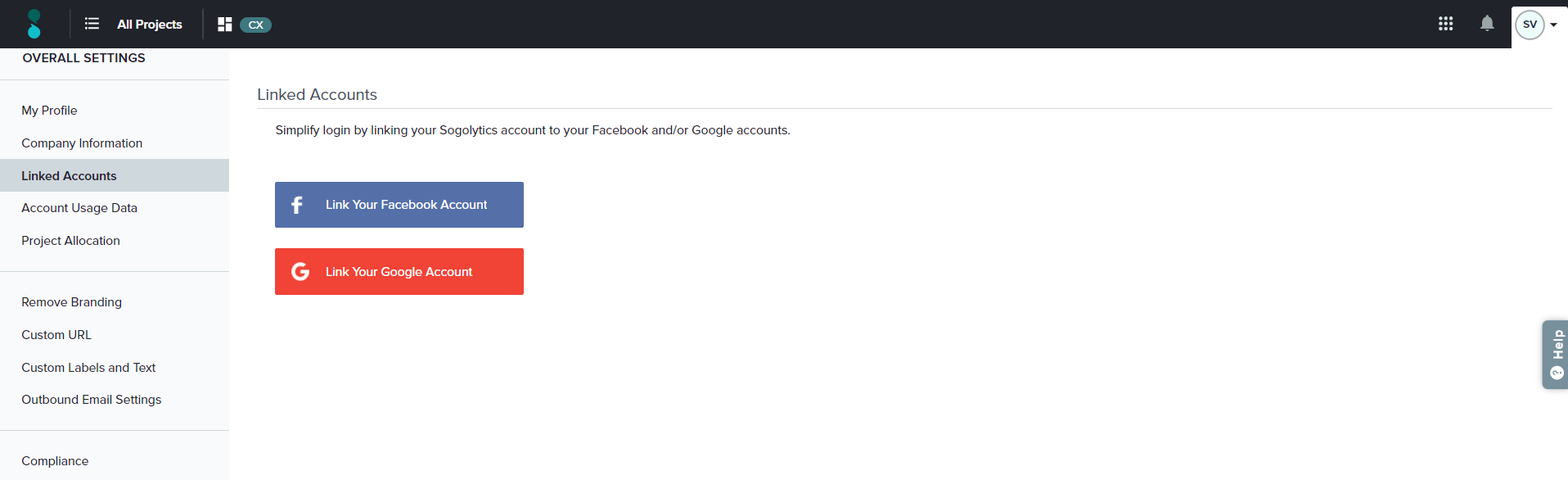Click the Facebook 'f' logo icon

tap(297, 205)
